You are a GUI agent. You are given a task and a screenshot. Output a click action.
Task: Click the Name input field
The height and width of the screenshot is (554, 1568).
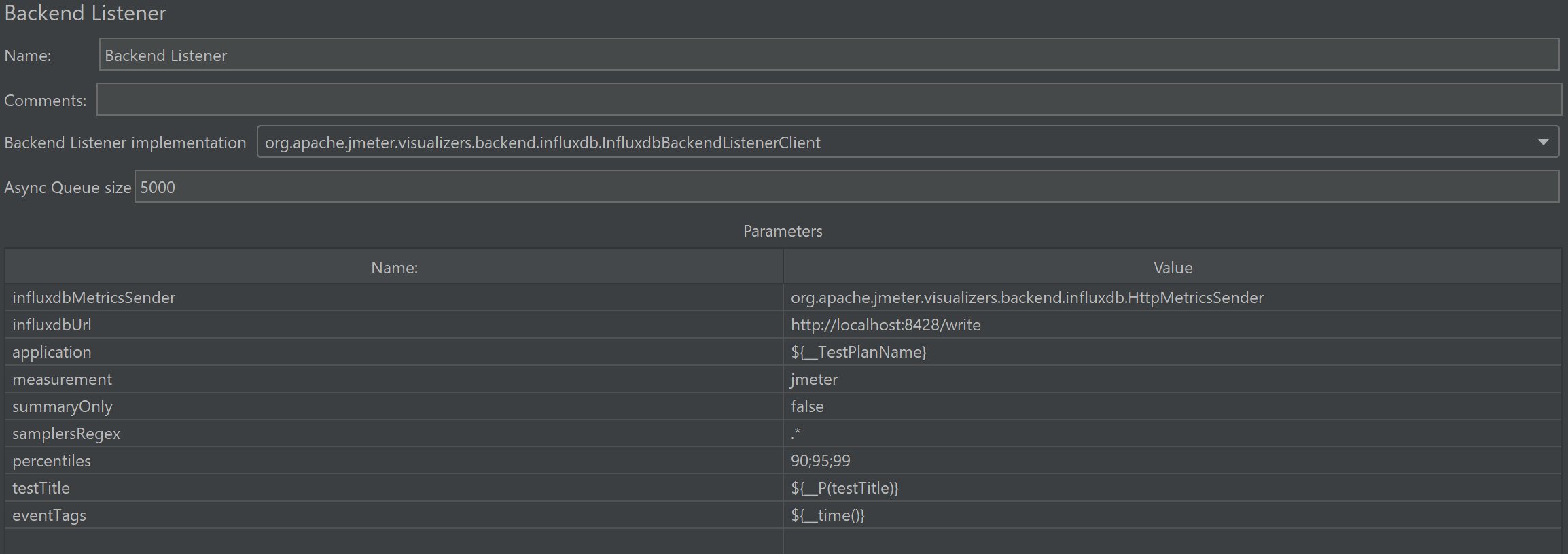828,55
